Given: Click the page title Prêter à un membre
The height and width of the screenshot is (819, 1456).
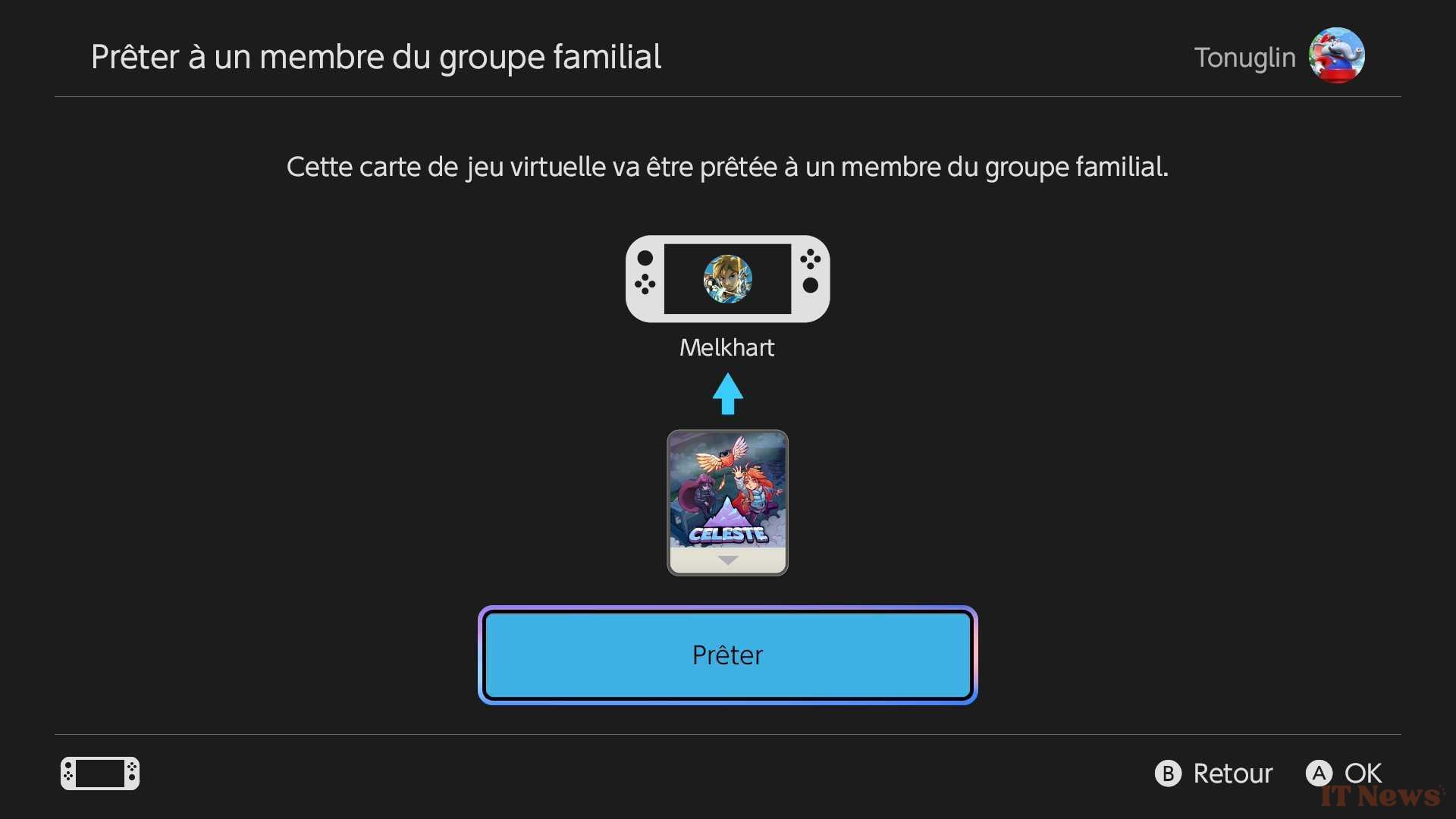Looking at the screenshot, I should 376,57.
